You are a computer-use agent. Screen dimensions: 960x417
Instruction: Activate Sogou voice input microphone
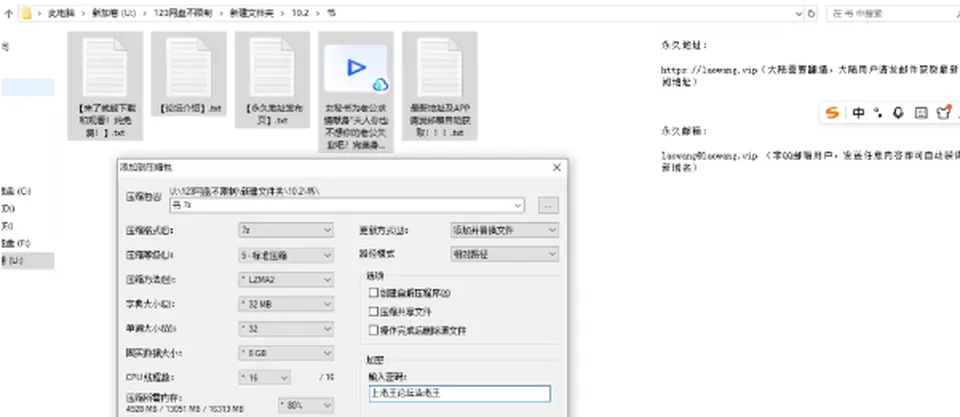point(898,113)
